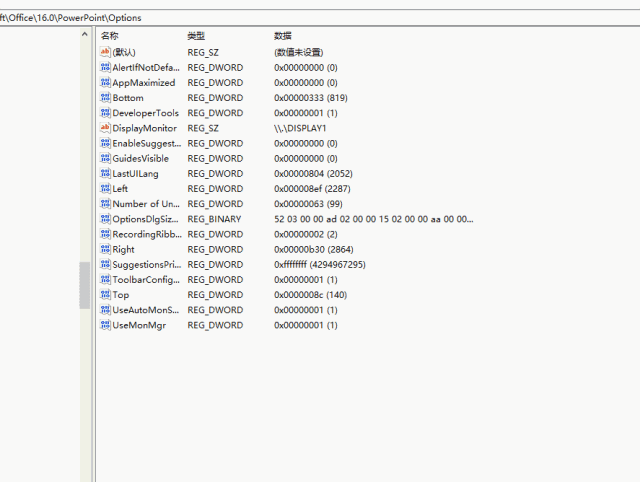
Task: Click the data 0x00000333 (819)
Action: 311,98
